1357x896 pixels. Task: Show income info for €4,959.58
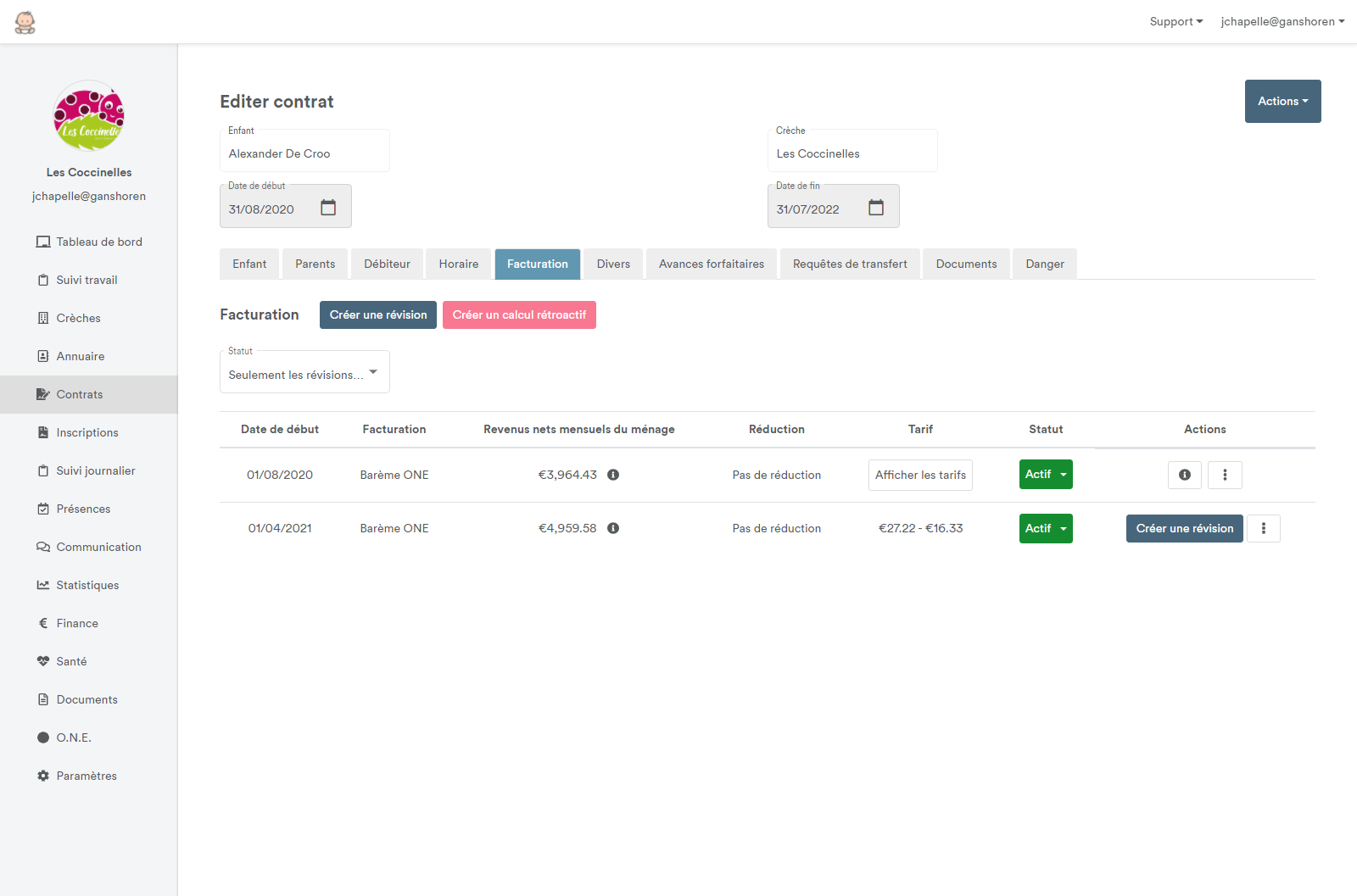[x=613, y=528]
